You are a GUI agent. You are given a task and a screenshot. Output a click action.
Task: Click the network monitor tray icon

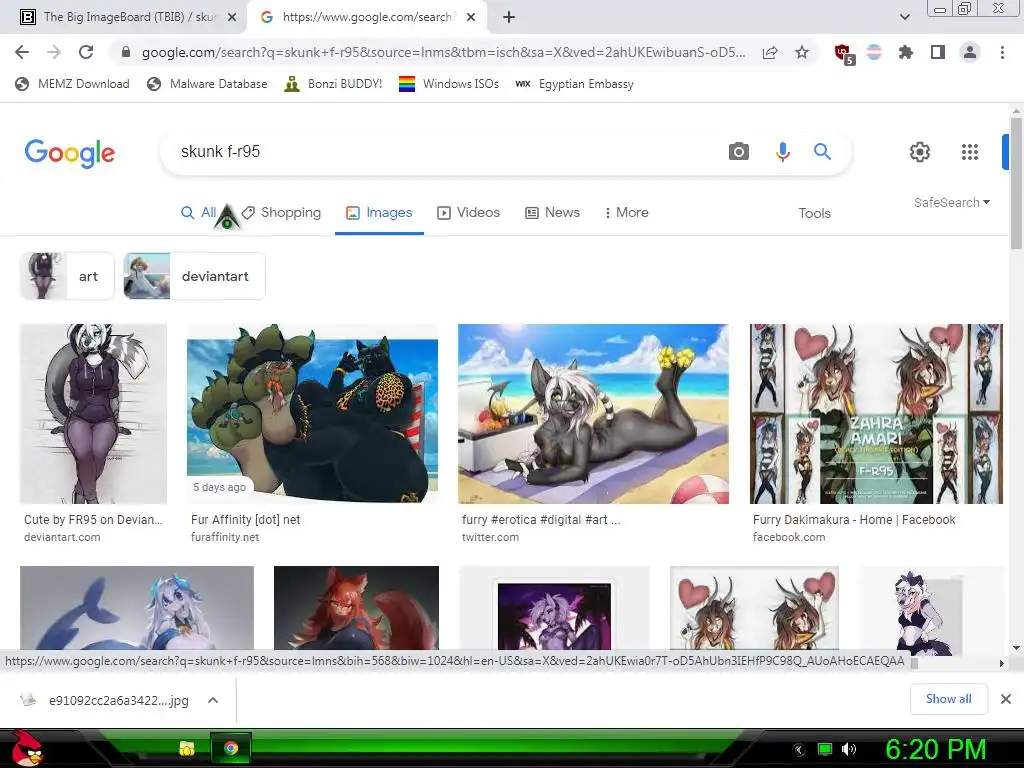(x=825, y=749)
